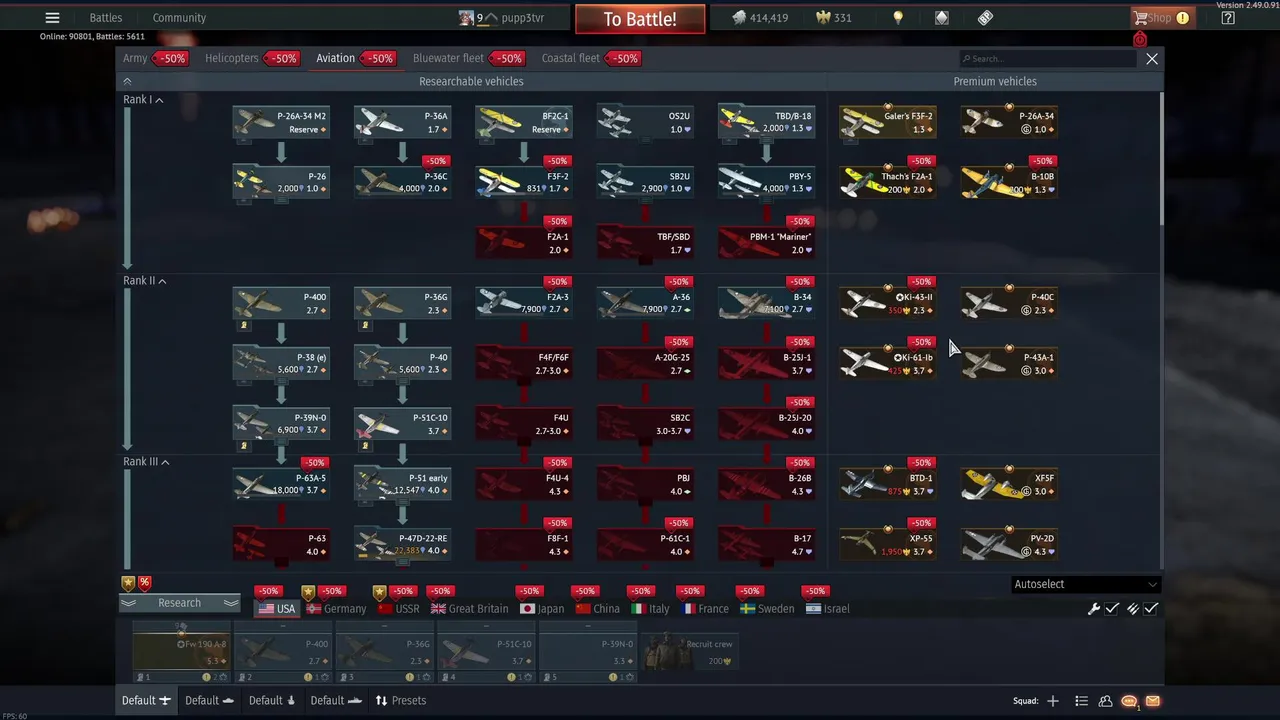Image resolution: width=1280 pixels, height=720 pixels.
Task: Select the Sweden nation tab
Action: [767, 608]
